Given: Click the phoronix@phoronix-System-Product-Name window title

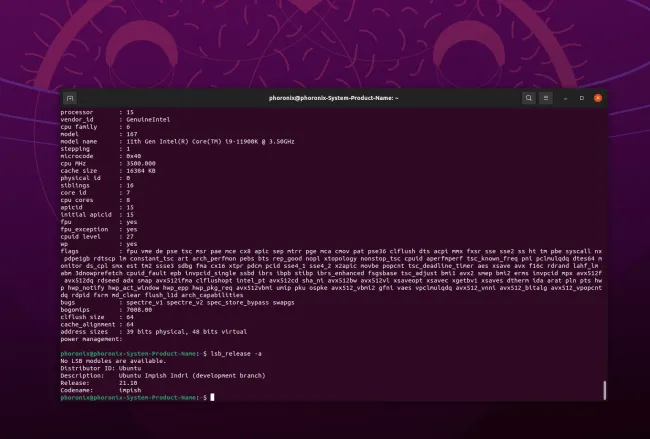Looking at the screenshot, I should coord(334,98).
